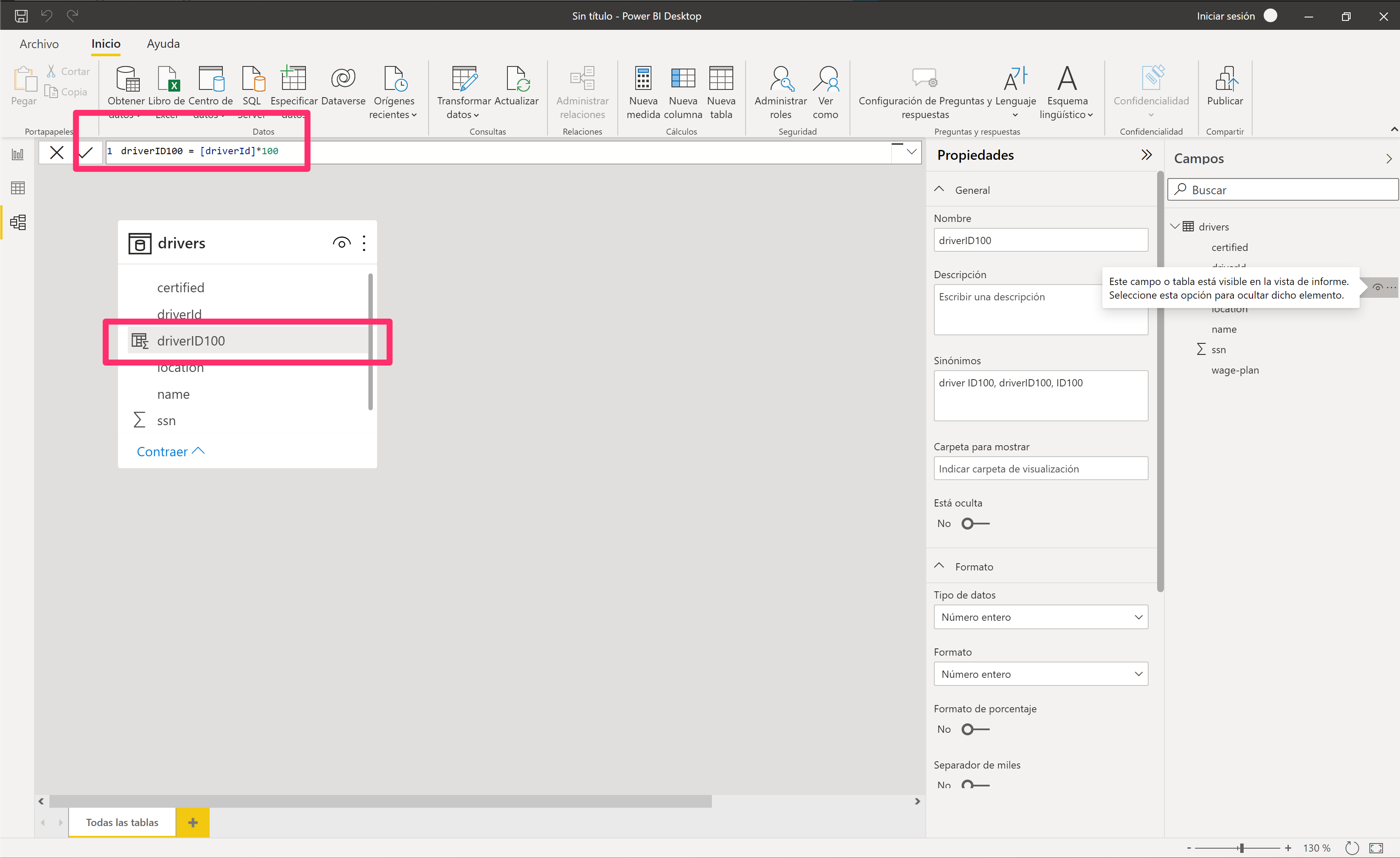This screenshot has width=1400, height=858.
Task: Toggle the Formato de porcentaje switch
Action: (975, 729)
